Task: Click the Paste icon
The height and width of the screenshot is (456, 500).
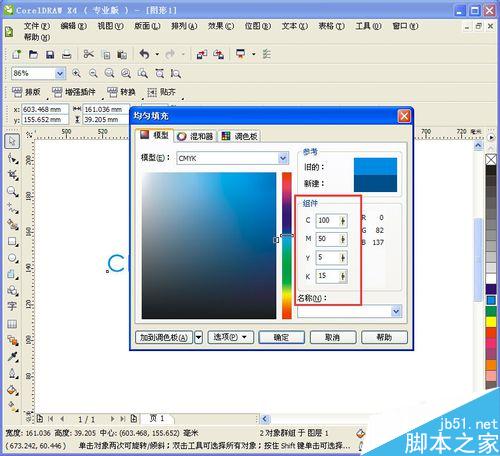Action: 122,54
